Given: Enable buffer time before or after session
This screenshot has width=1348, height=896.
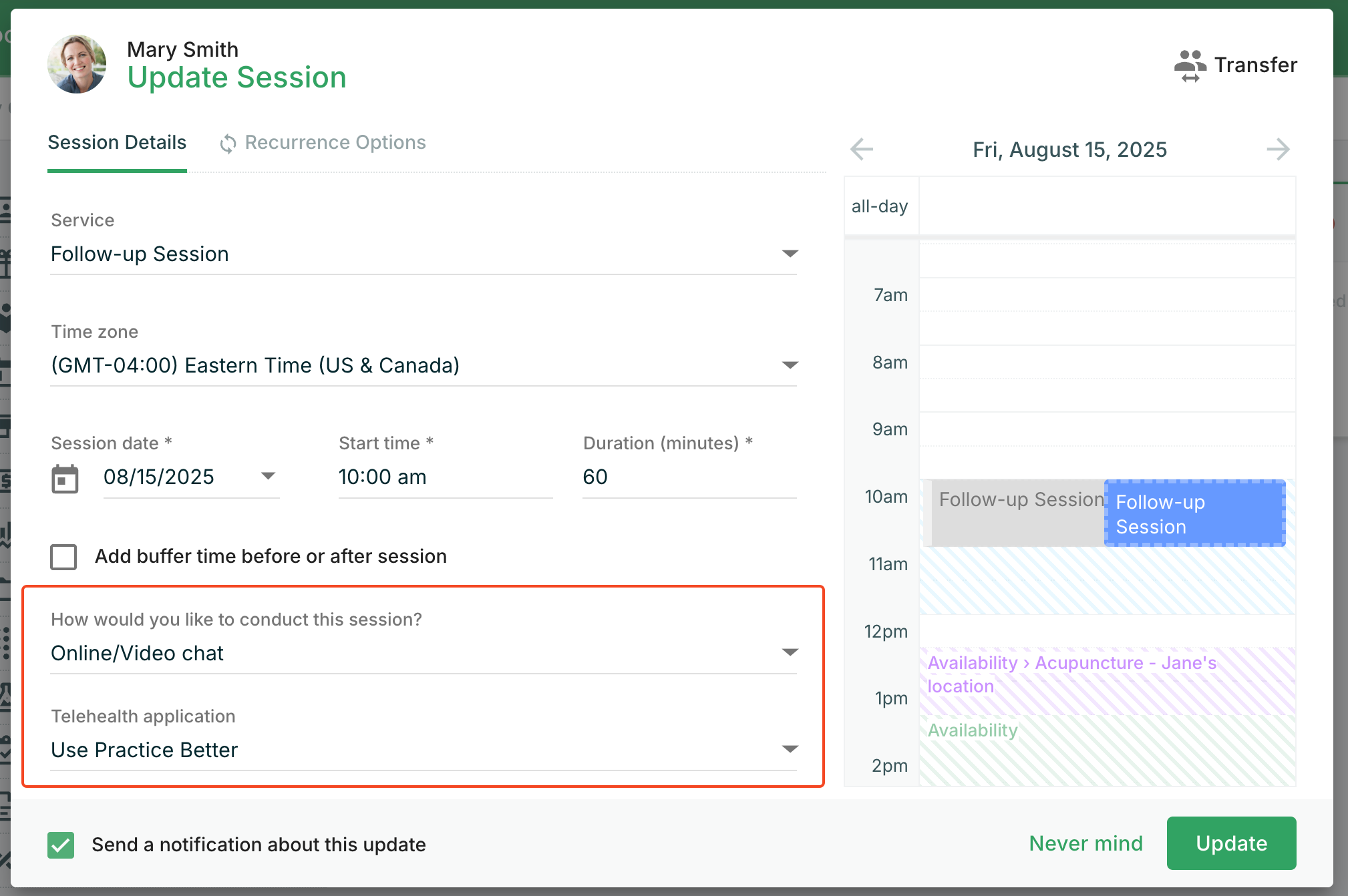Looking at the screenshot, I should click(63, 557).
